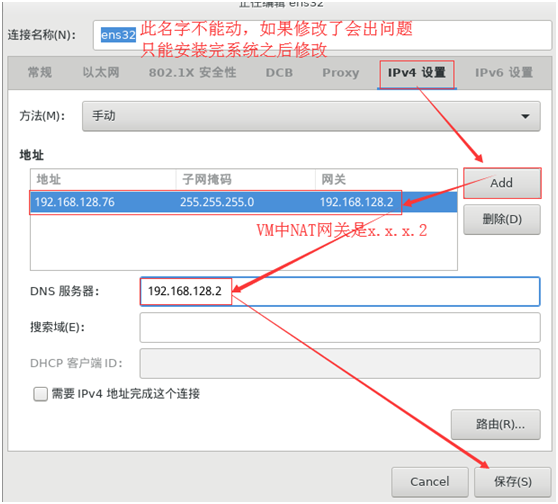Screen dimensions: 558x504
Task: Click the DHCP 客户端 ID field
Action: [x=340, y=363]
